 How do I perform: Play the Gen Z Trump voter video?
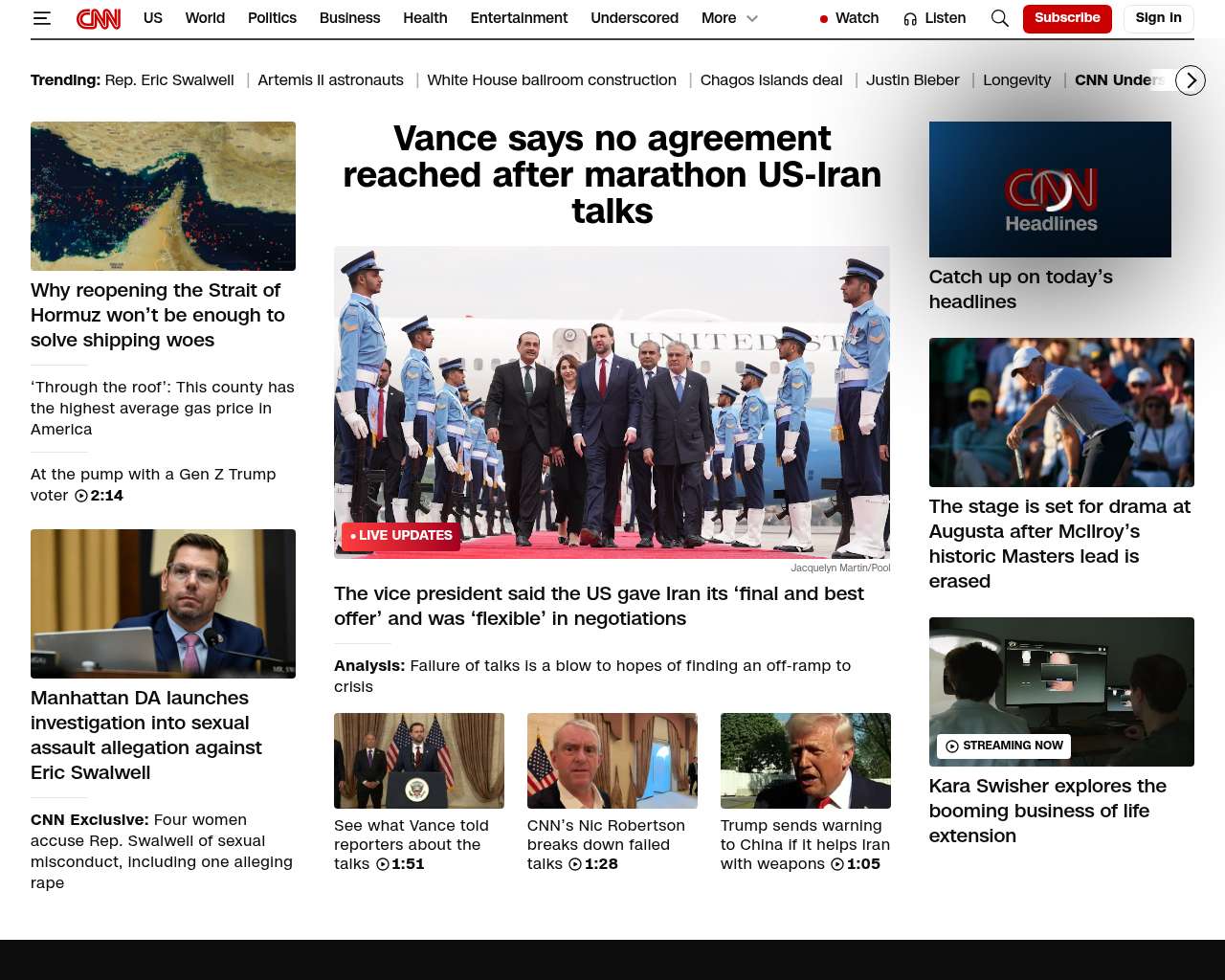(81, 496)
